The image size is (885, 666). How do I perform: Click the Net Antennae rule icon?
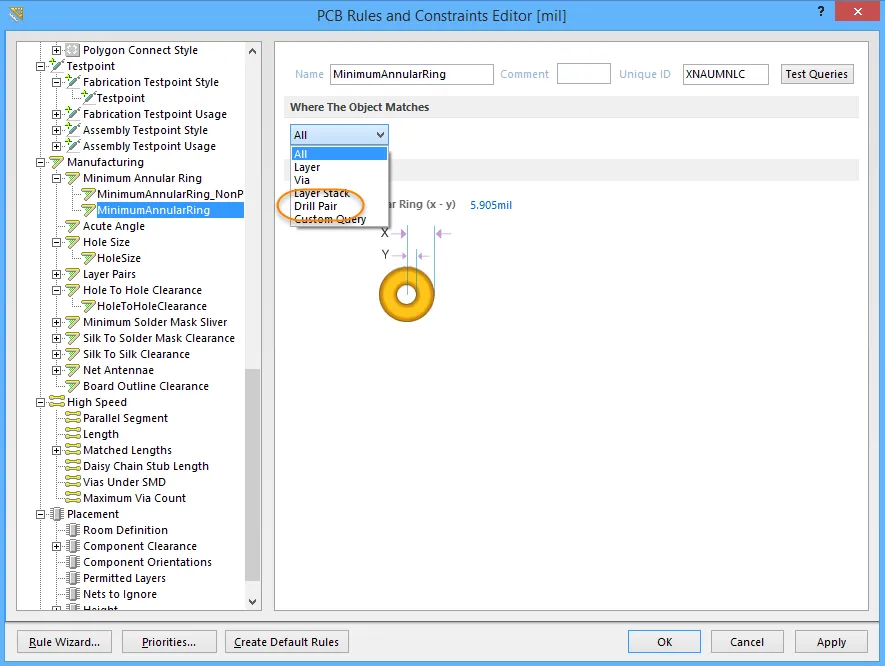click(72, 370)
